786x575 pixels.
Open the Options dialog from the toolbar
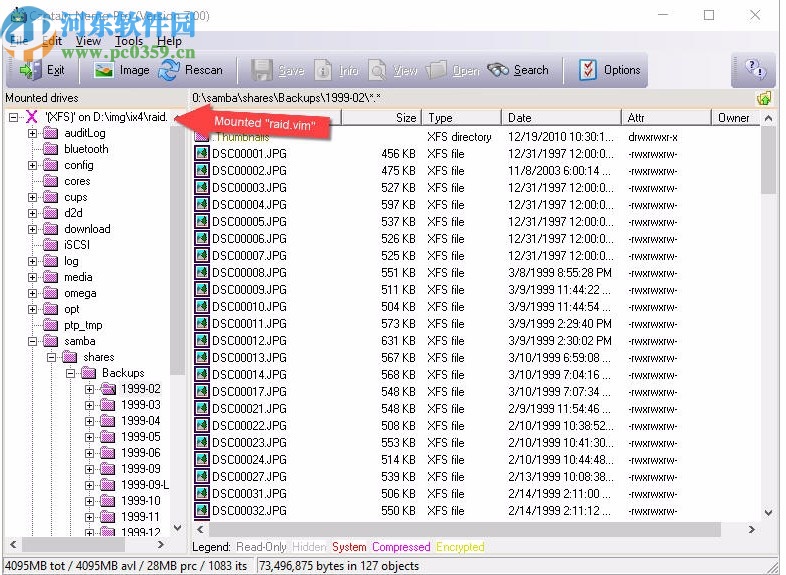609,70
